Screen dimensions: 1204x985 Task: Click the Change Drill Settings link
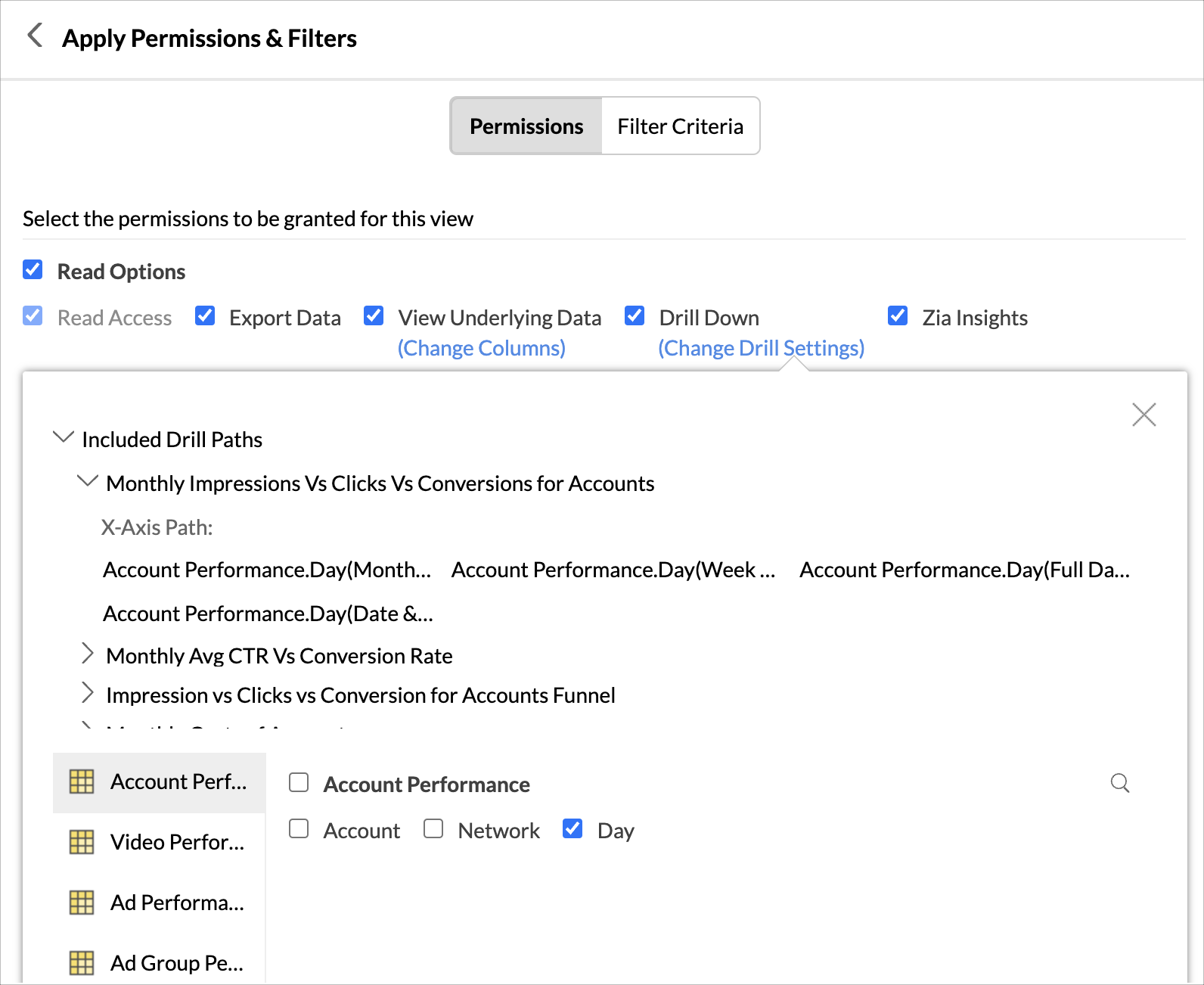pyautogui.click(x=761, y=348)
